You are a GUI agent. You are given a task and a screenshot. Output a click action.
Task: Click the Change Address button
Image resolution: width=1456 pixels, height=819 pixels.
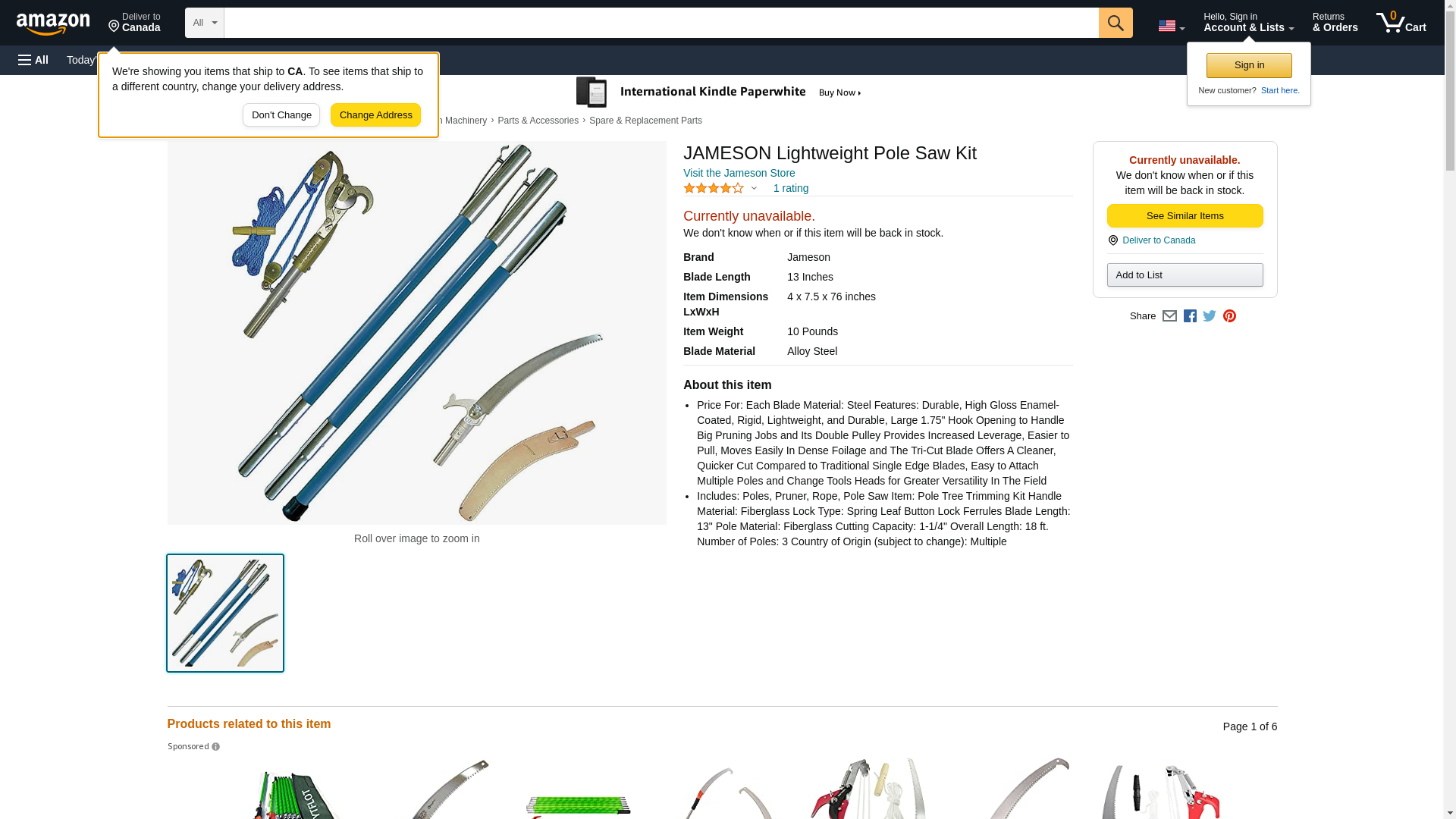pos(375,115)
